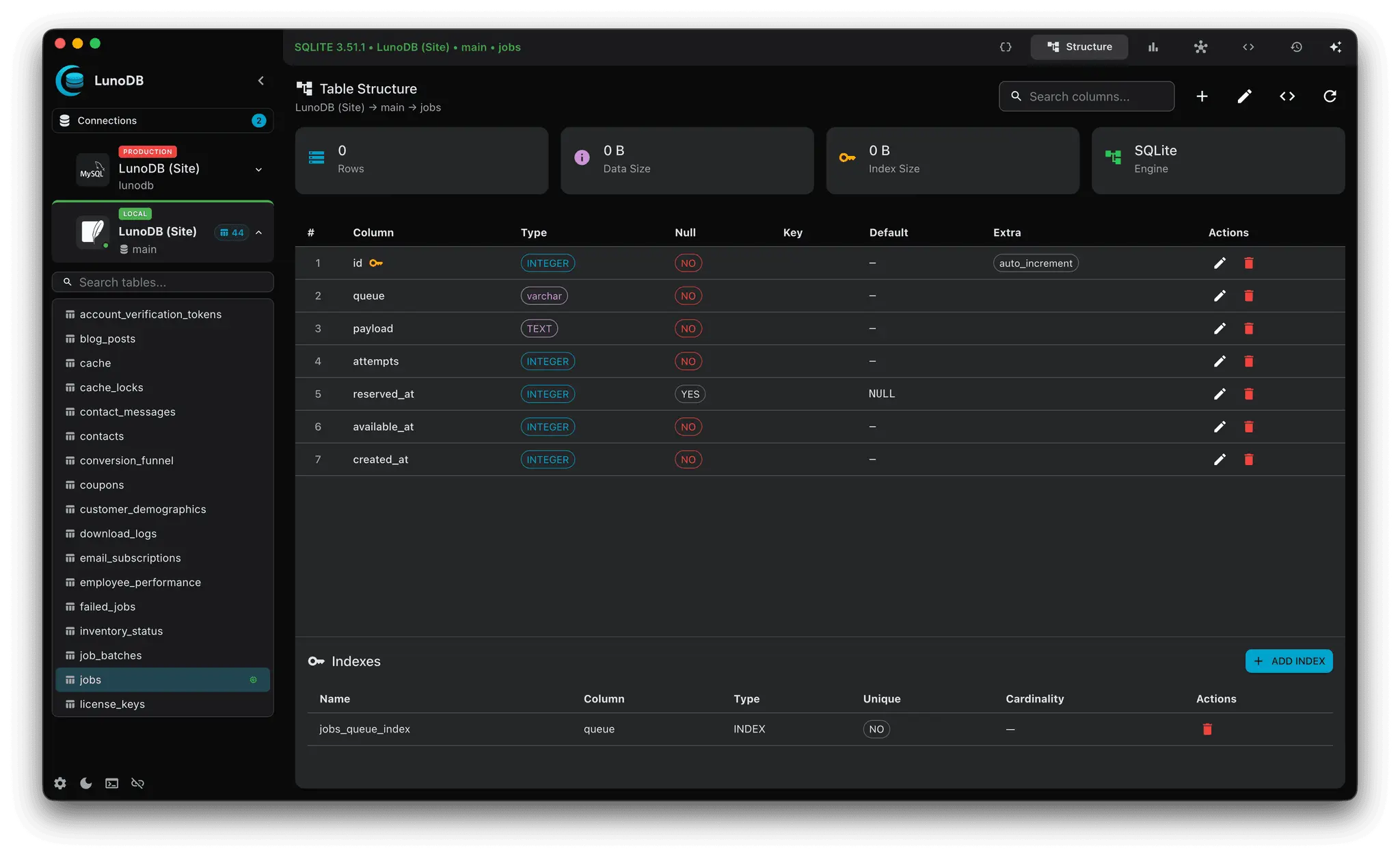Click the 44 tables badge on local connection
Screen dimensions: 1400x857
pos(232,233)
